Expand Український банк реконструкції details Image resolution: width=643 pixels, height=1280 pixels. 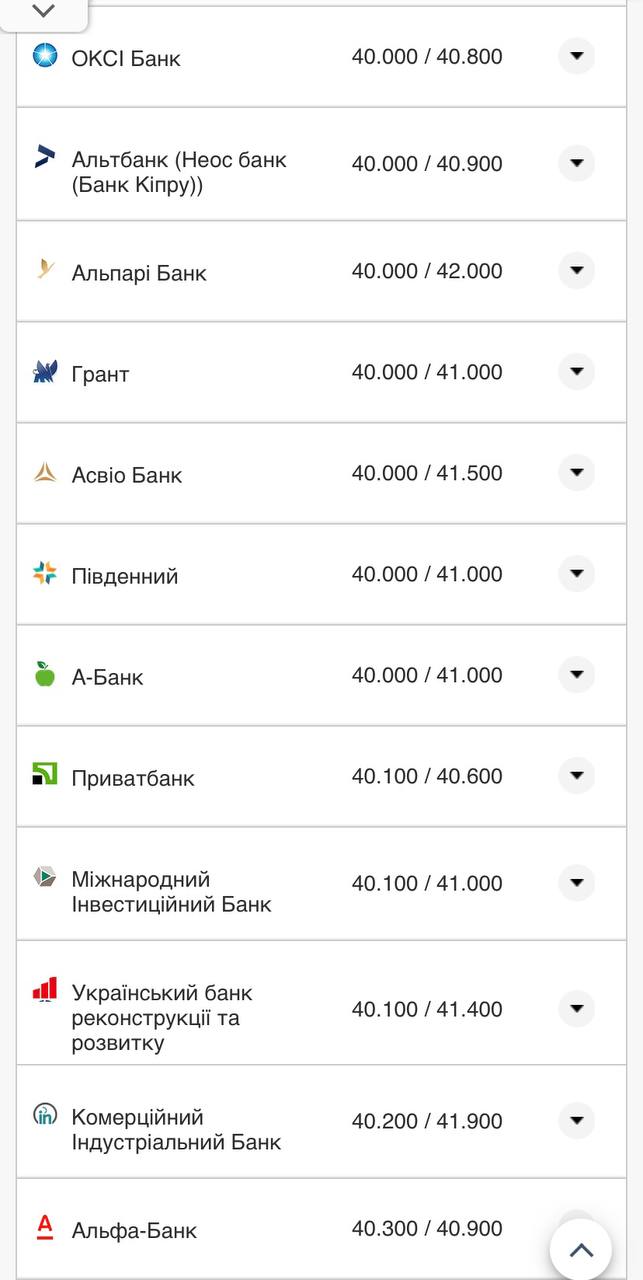(x=576, y=1009)
